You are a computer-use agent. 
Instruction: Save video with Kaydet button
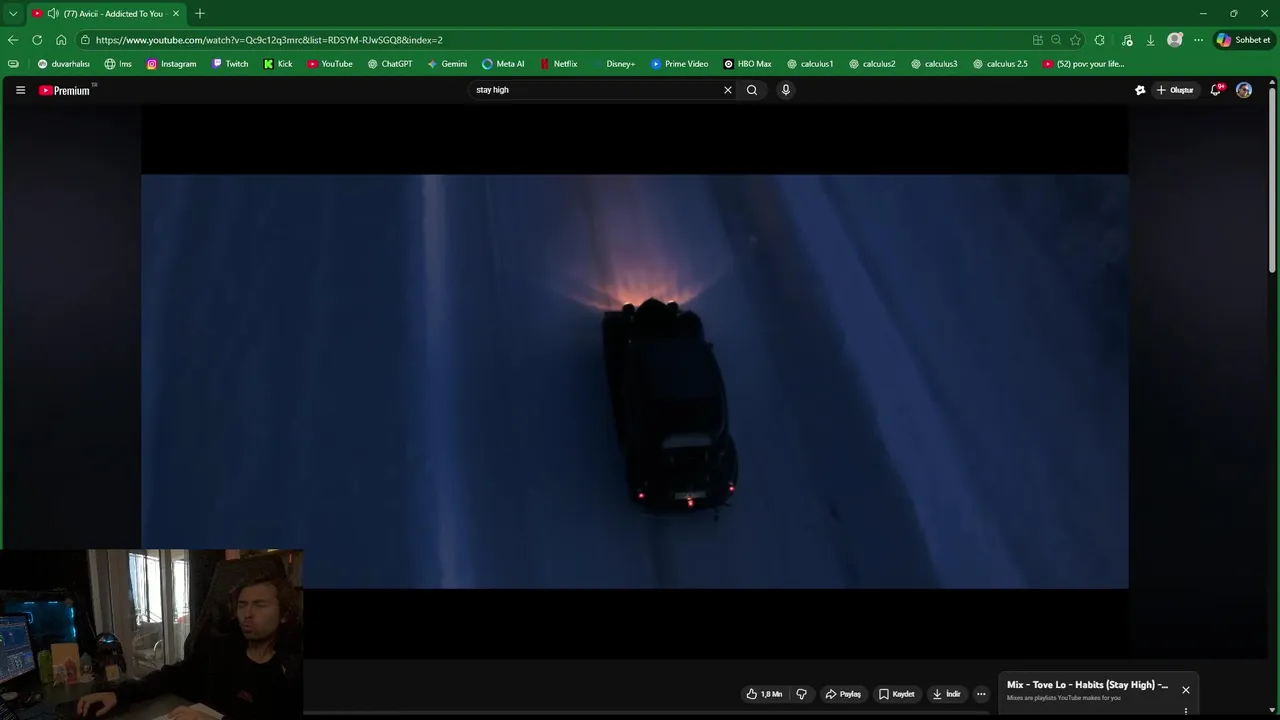pyautogui.click(x=897, y=694)
